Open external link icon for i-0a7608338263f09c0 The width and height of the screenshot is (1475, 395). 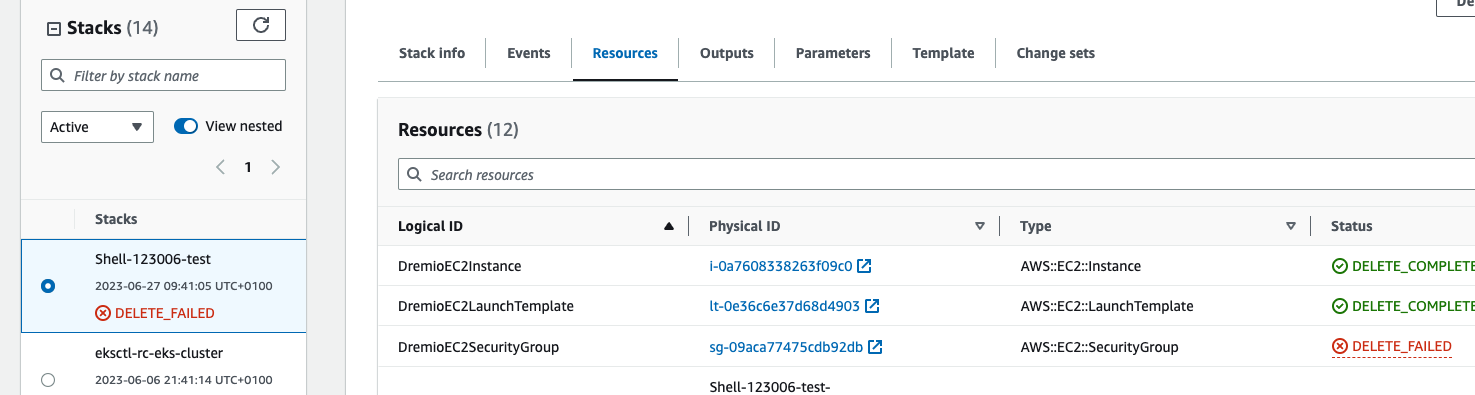click(865, 267)
